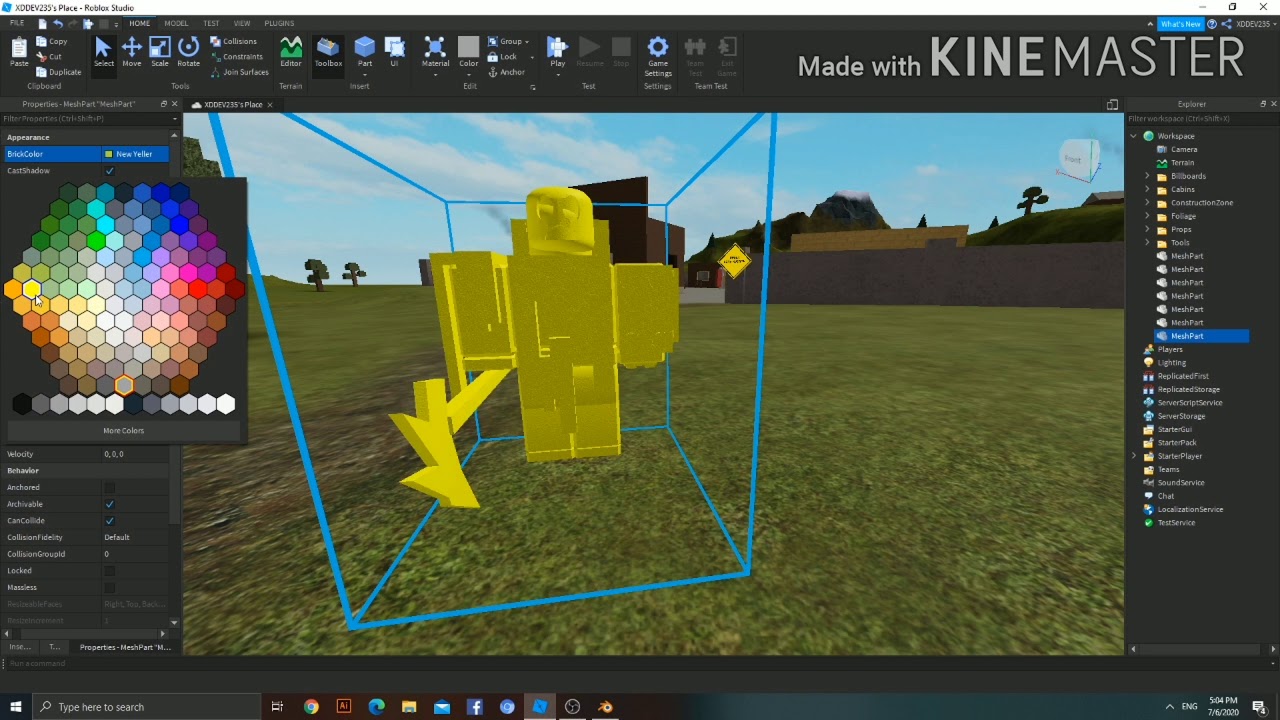Screen dimensions: 1280x720
Task: Open File Explorer from the taskbar
Action: click(x=409, y=707)
